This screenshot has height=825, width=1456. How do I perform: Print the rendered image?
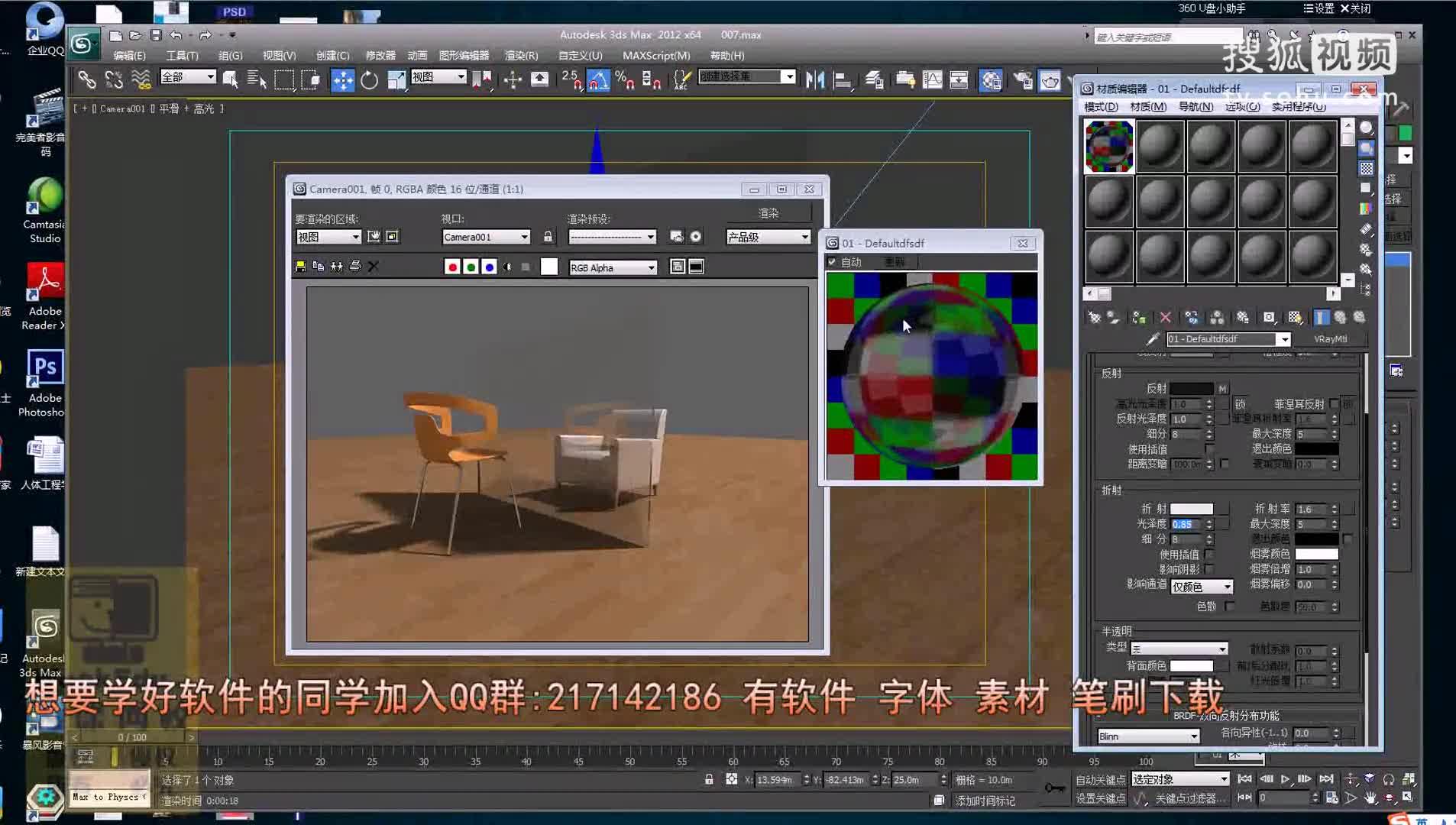(x=355, y=267)
